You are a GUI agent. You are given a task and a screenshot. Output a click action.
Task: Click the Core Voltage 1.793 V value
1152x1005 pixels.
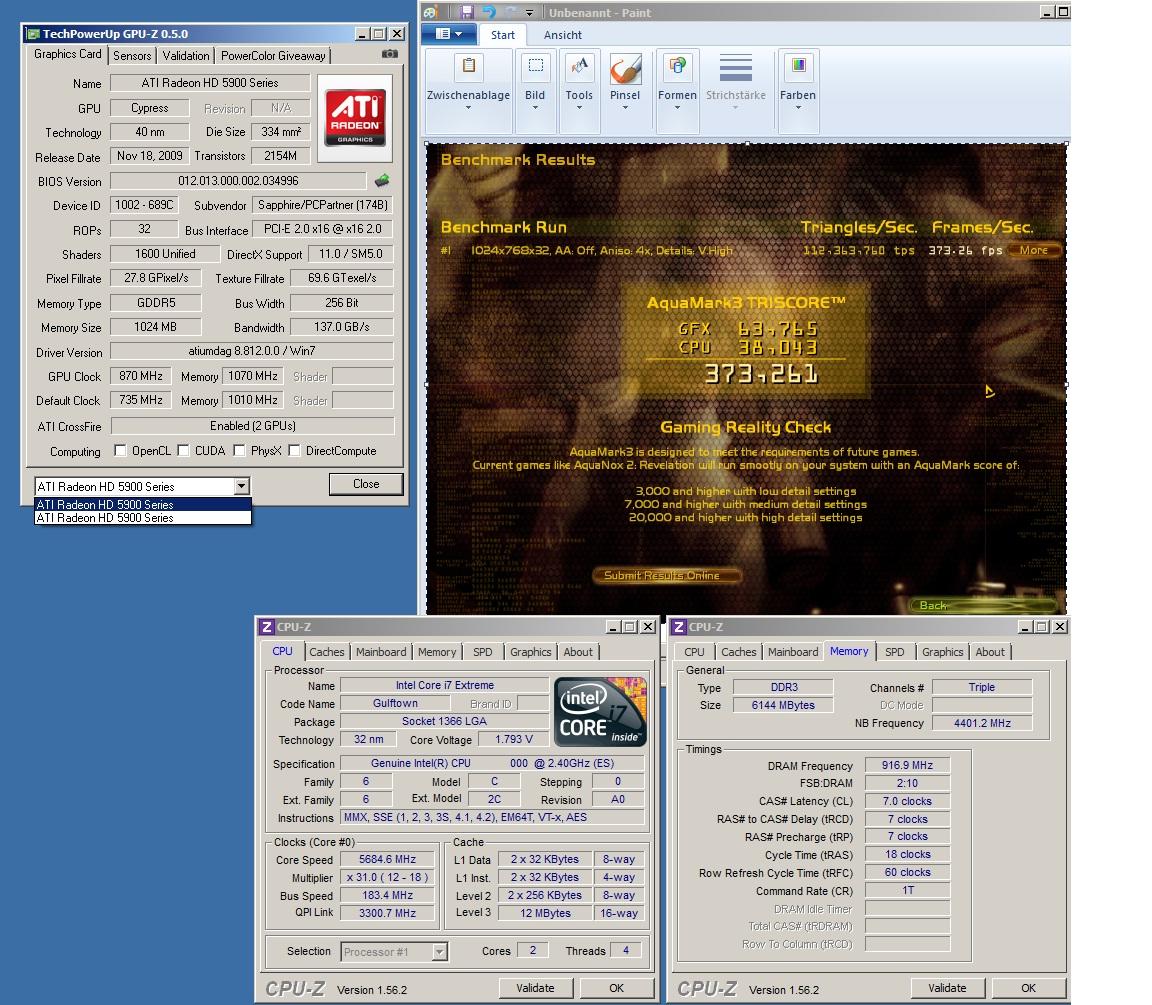(x=514, y=740)
